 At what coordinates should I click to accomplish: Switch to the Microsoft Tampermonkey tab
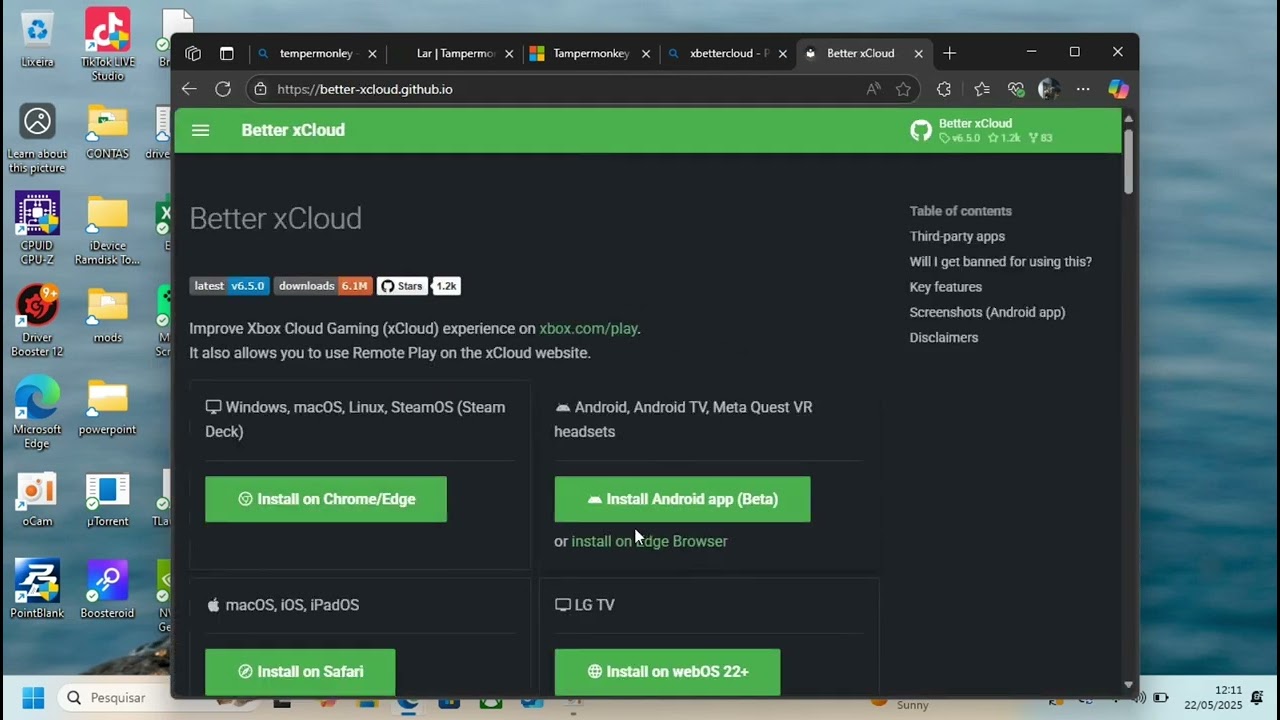click(590, 54)
